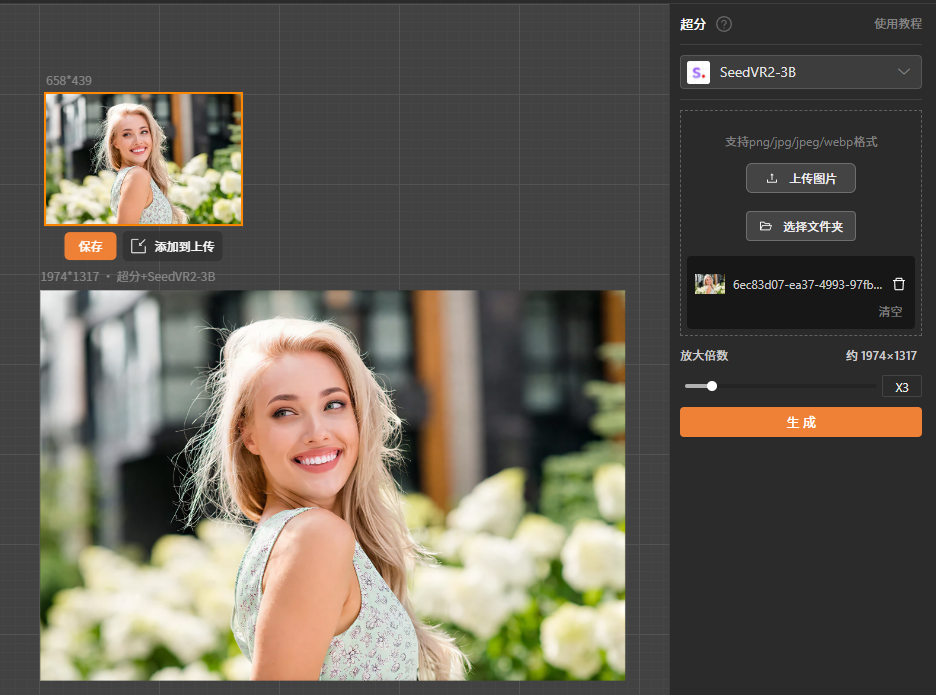Click the file name 6ec83d07-ea37-4993-97fb...
The width and height of the screenshot is (936, 695).
(807, 285)
